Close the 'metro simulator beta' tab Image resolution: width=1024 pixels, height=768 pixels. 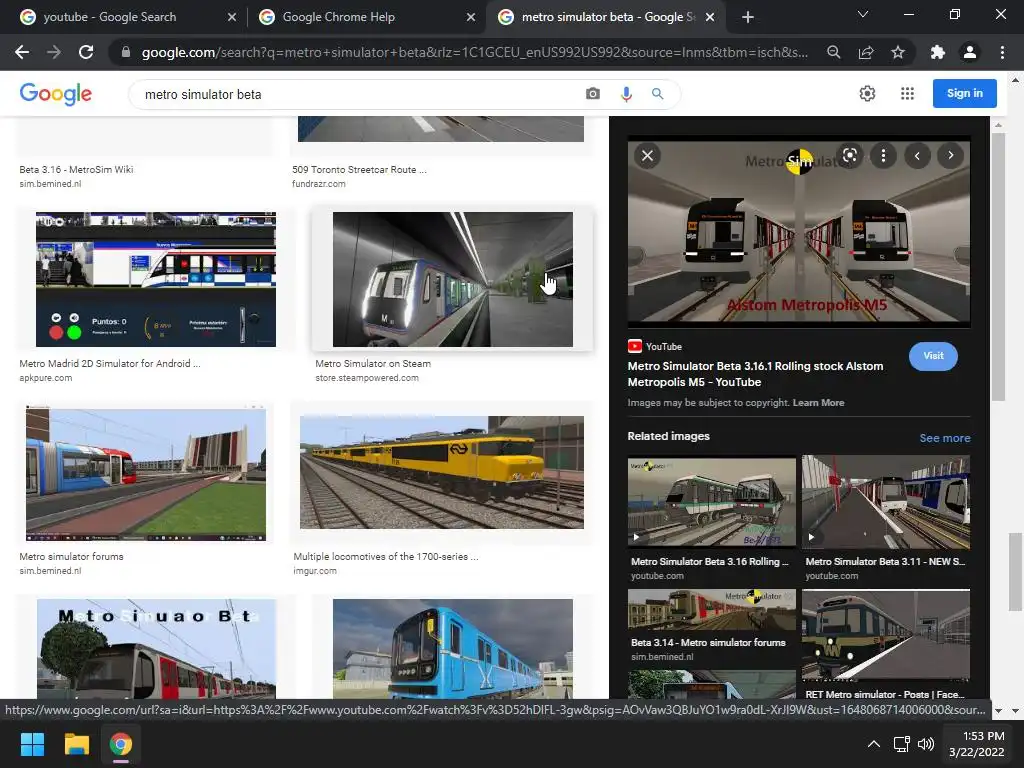[710, 17]
